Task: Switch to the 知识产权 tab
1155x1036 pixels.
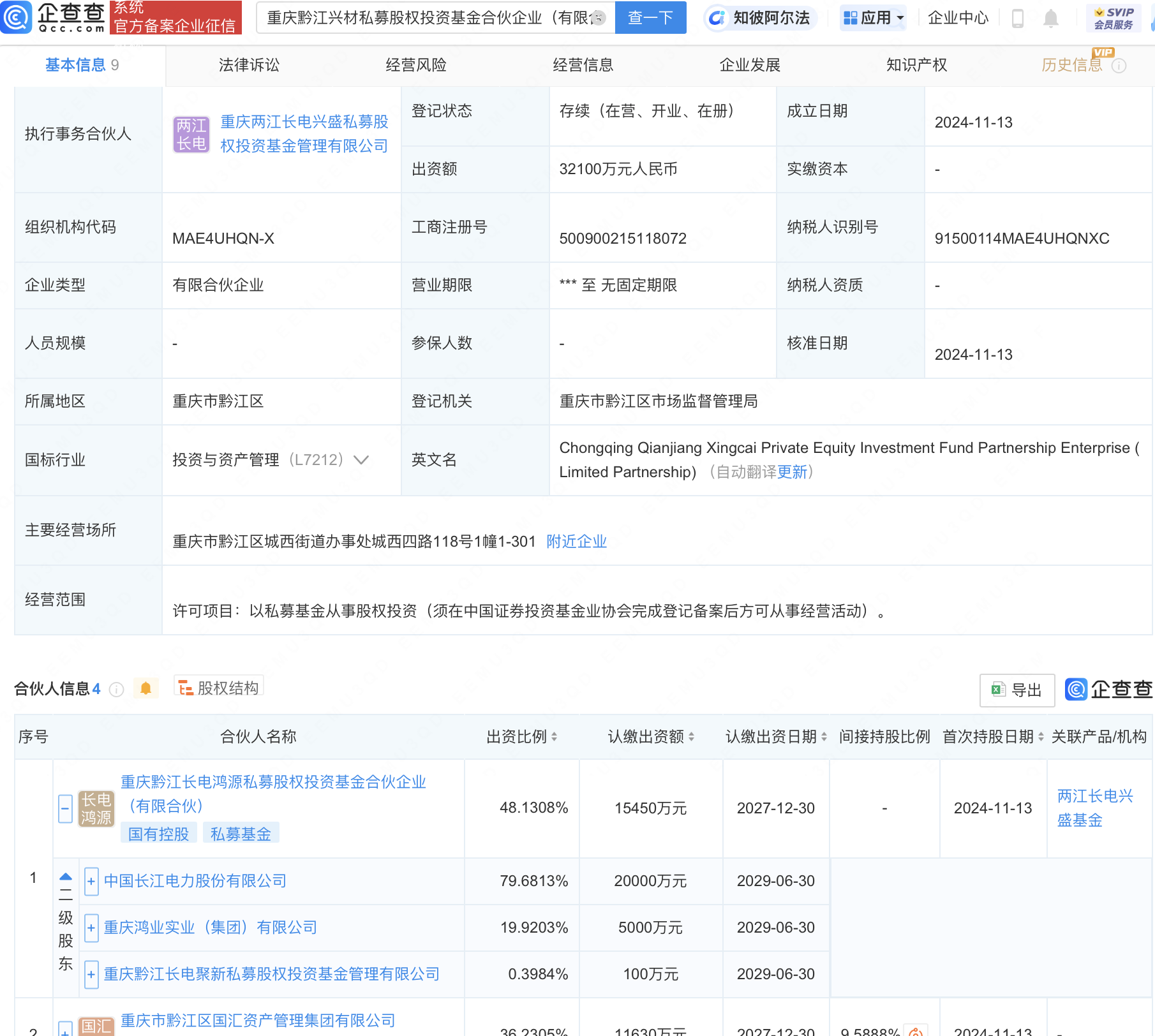Action: [x=916, y=65]
